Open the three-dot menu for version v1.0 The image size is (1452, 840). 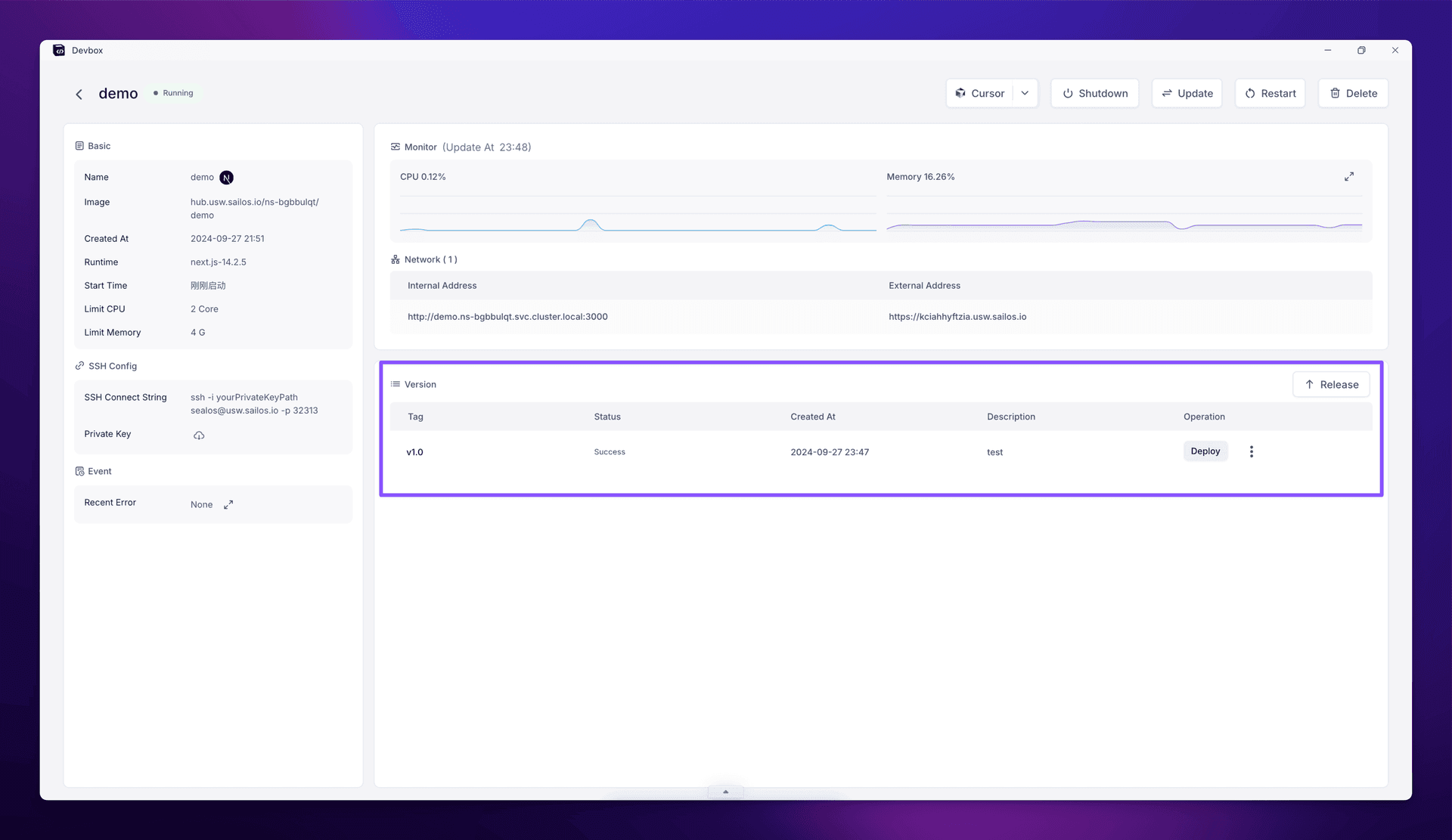point(1252,451)
